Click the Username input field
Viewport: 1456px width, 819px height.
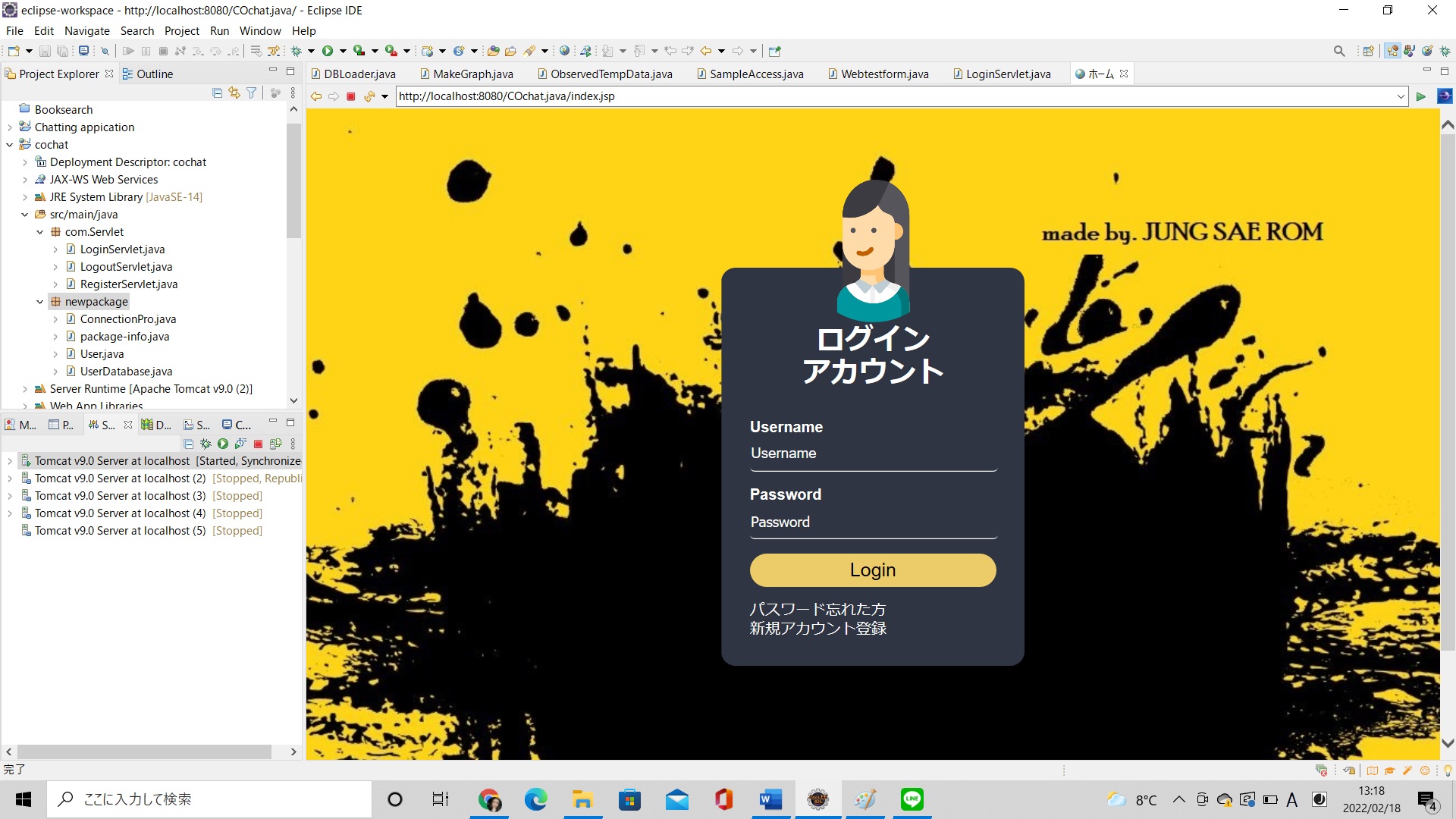click(x=872, y=455)
